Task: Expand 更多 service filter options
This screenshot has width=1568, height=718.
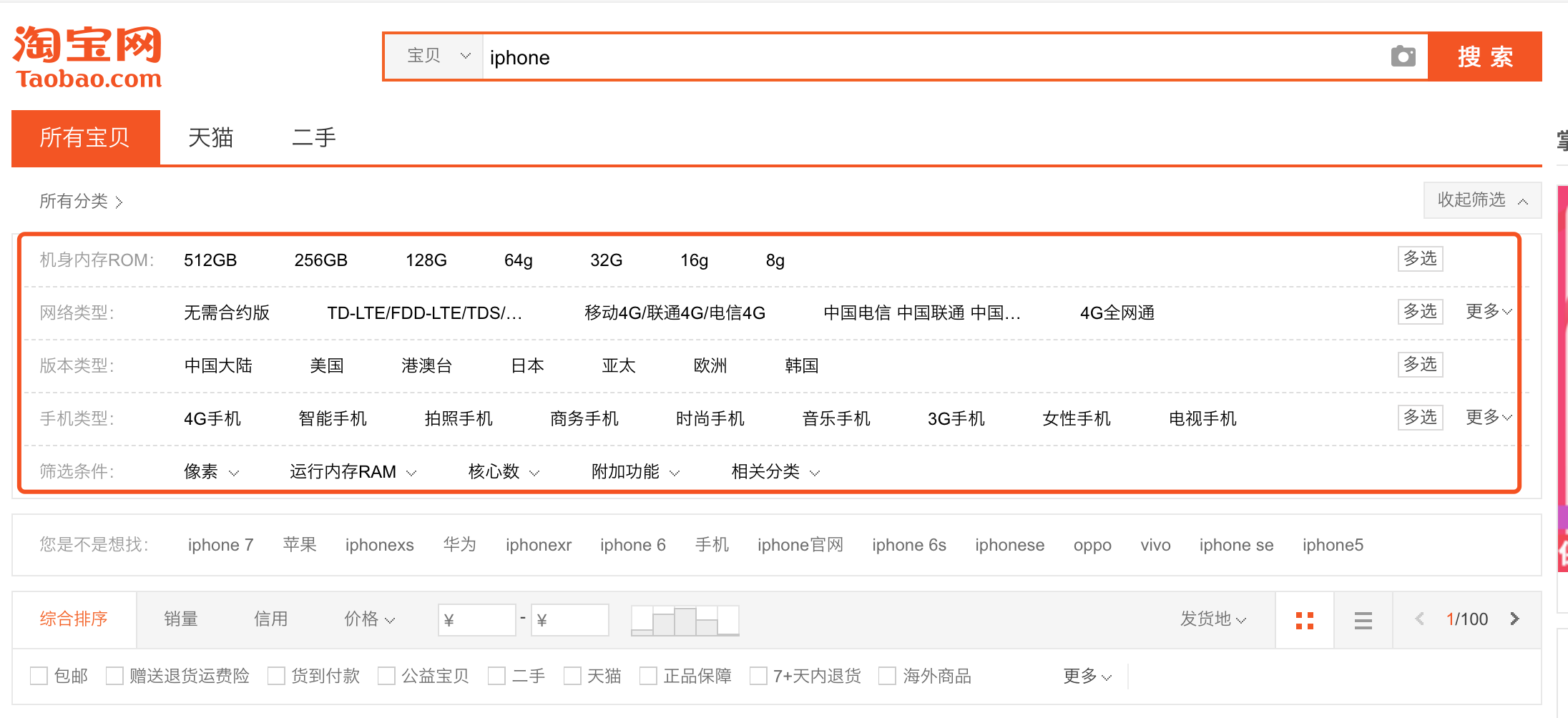Action: pyautogui.click(x=1087, y=676)
